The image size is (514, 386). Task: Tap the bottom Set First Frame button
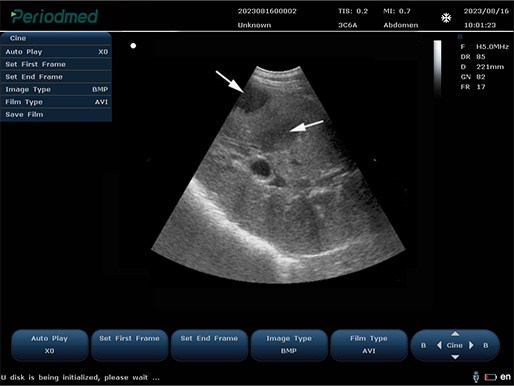129,345
